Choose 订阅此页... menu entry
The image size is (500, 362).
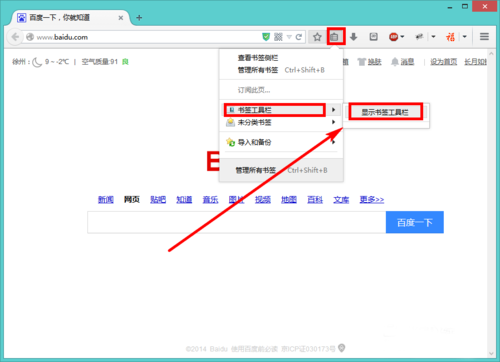click(254, 90)
